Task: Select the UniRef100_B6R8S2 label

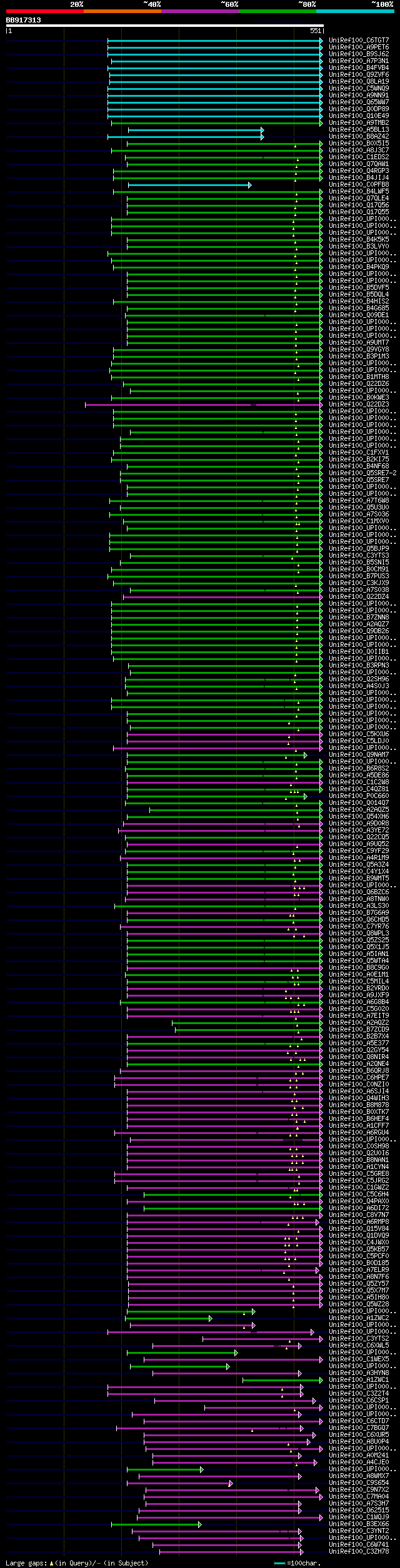Action: click(x=359, y=769)
